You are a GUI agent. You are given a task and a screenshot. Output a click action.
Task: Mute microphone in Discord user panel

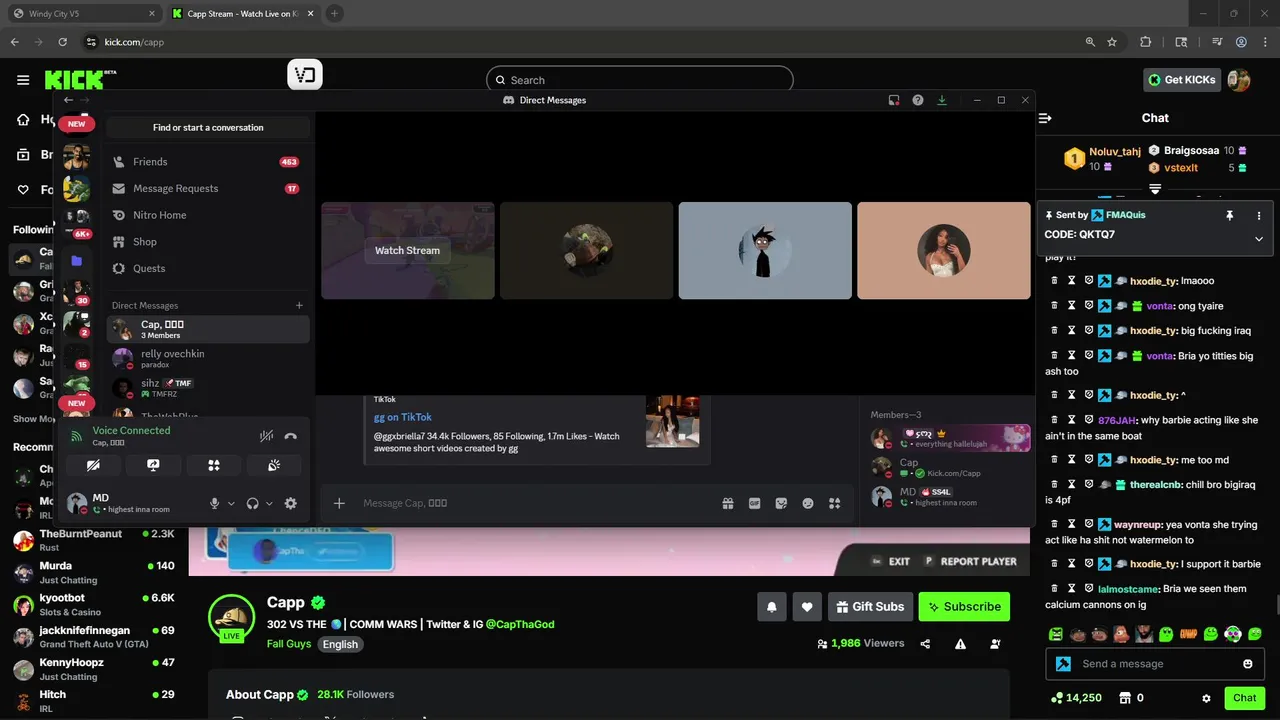214,504
